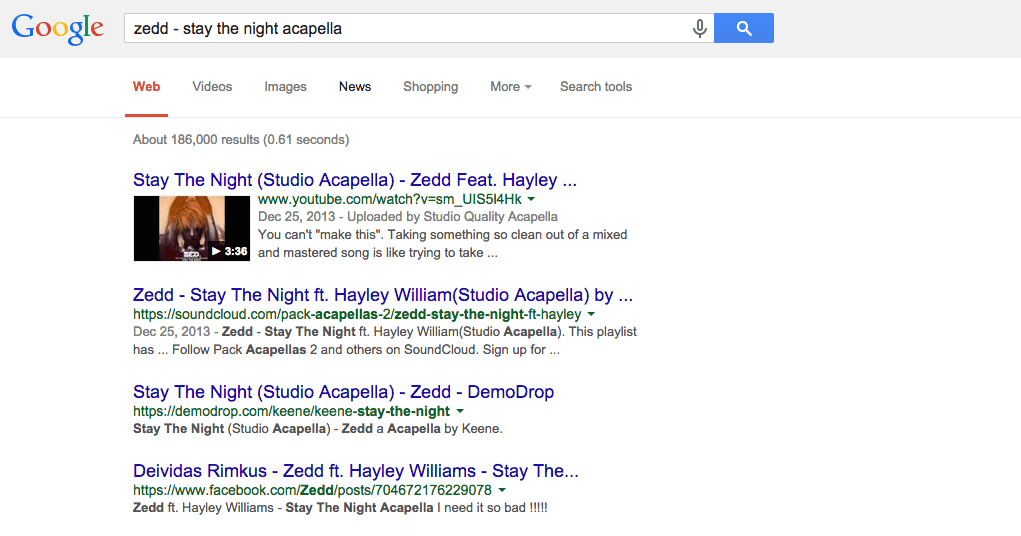Click the www.youtube.com/watch green URL text
This screenshot has width=1021, height=536.
[x=389, y=199]
